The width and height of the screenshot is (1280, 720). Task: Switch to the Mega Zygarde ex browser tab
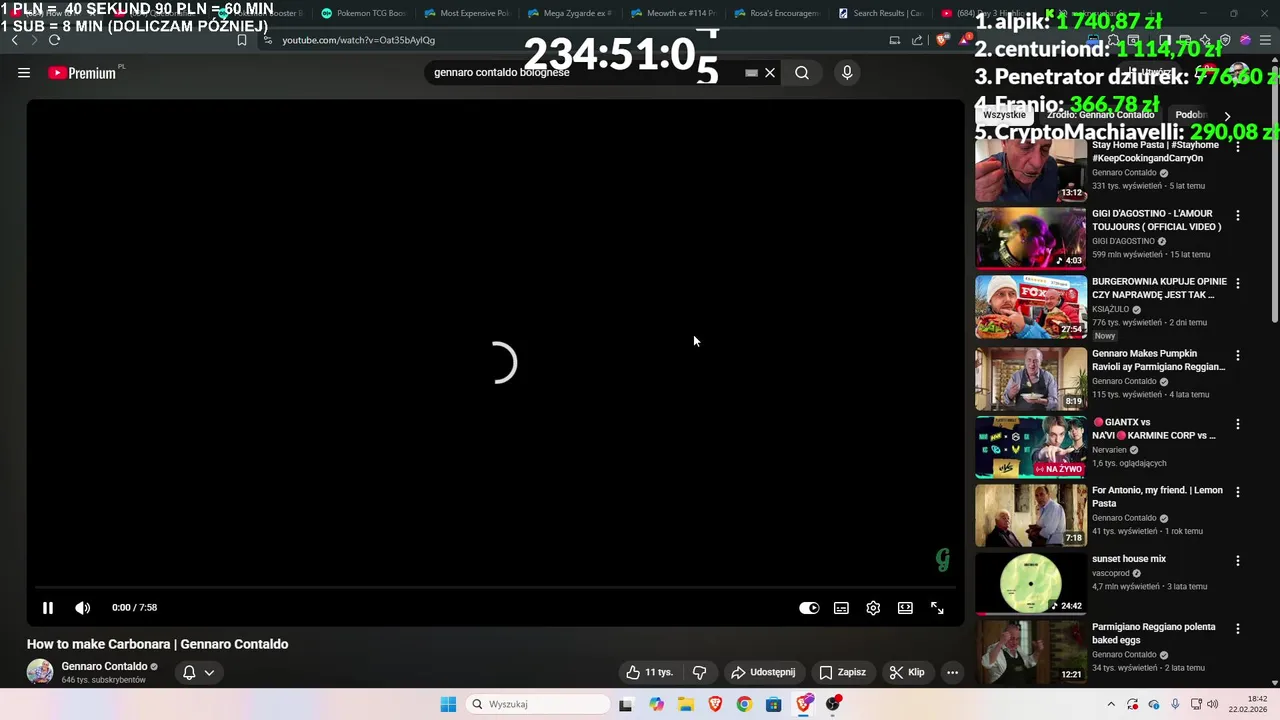pyautogui.click(x=570, y=13)
